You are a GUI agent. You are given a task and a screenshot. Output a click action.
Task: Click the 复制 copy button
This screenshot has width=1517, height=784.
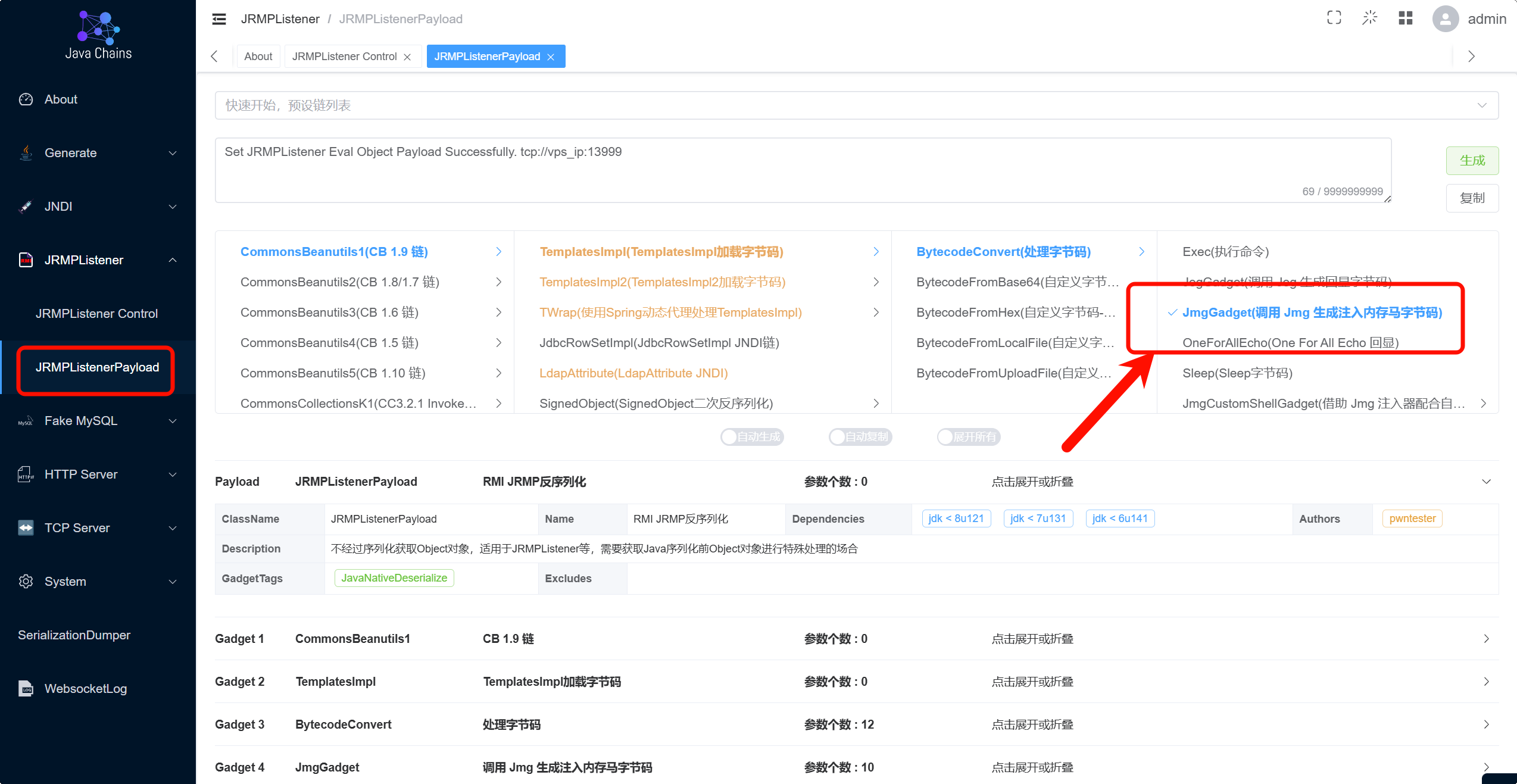pyautogui.click(x=1472, y=198)
